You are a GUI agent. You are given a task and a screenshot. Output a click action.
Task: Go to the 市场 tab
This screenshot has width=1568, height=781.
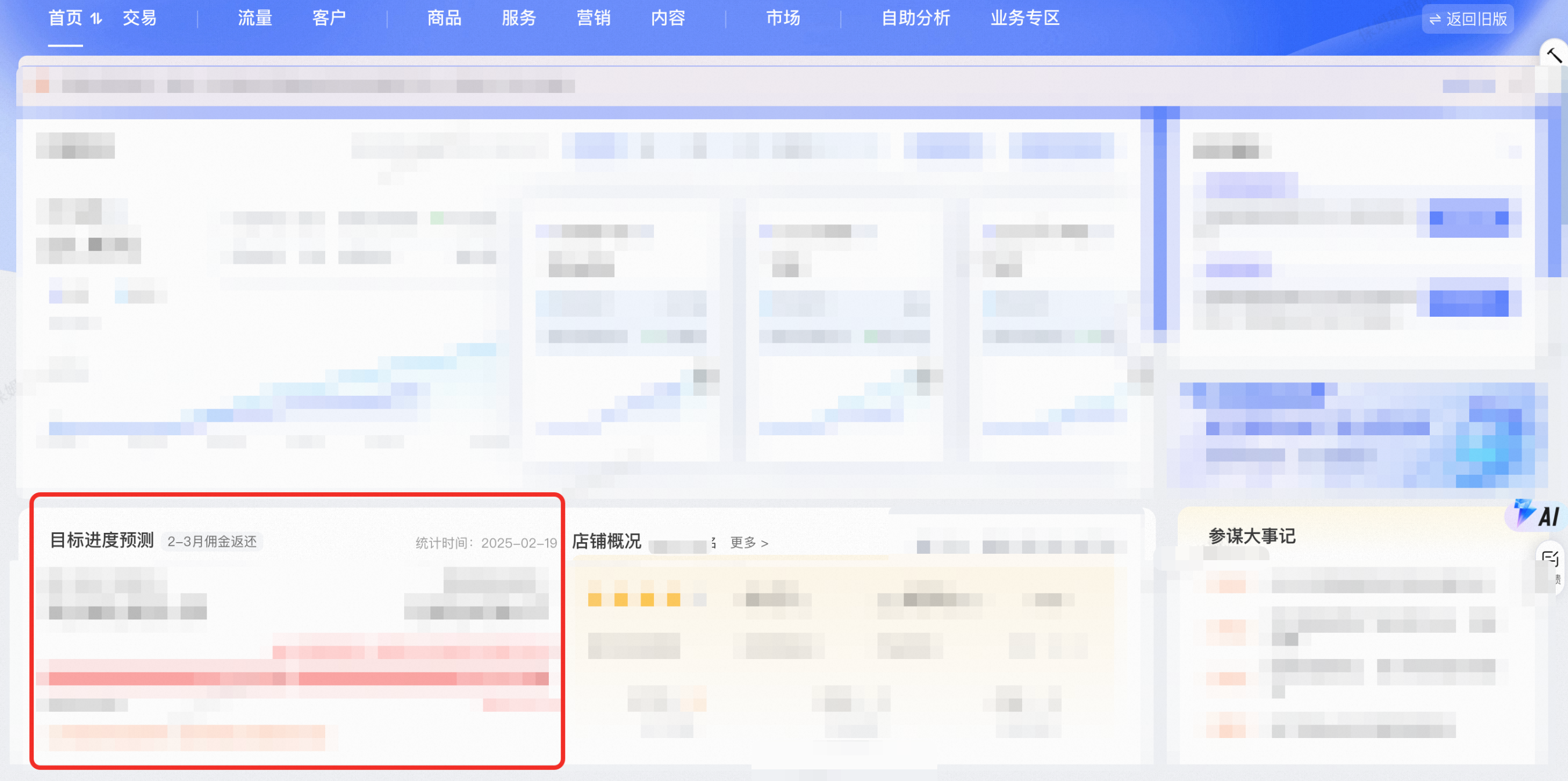pos(783,18)
